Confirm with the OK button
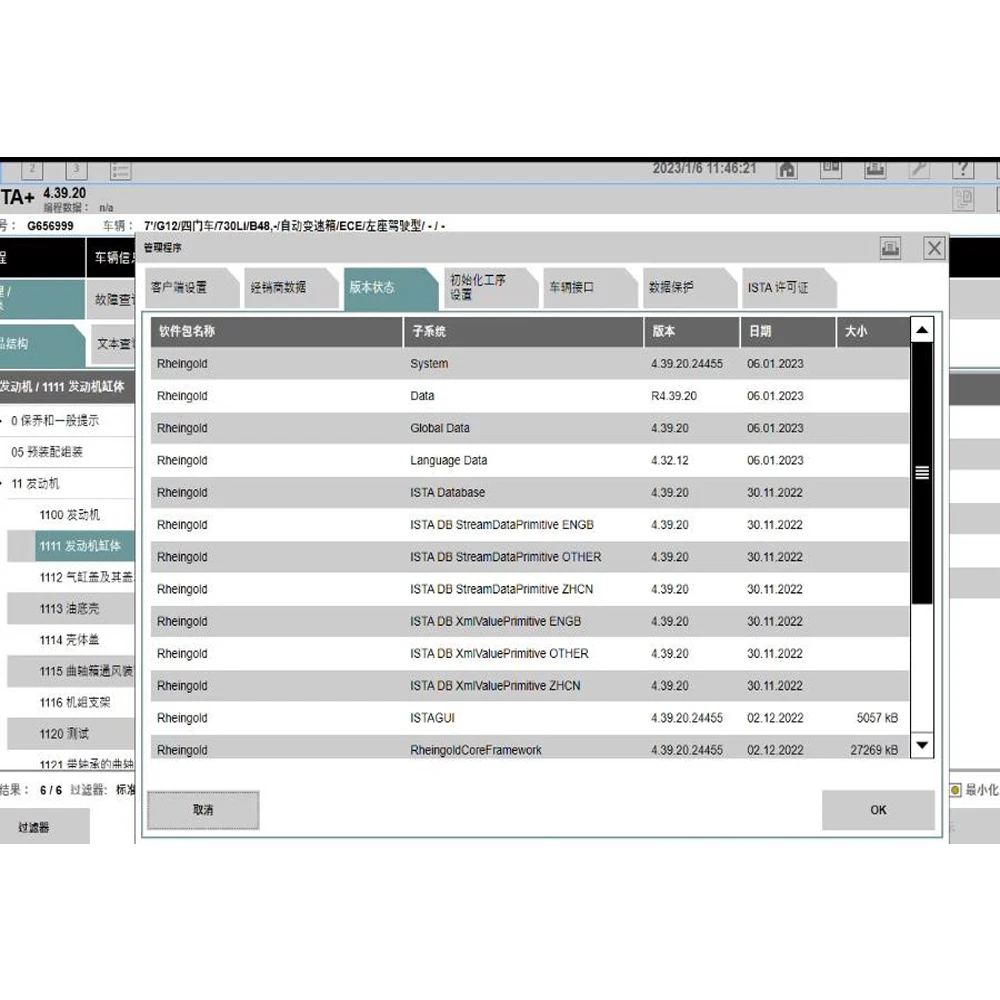This screenshot has width=1000, height=1000. tap(878, 810)
